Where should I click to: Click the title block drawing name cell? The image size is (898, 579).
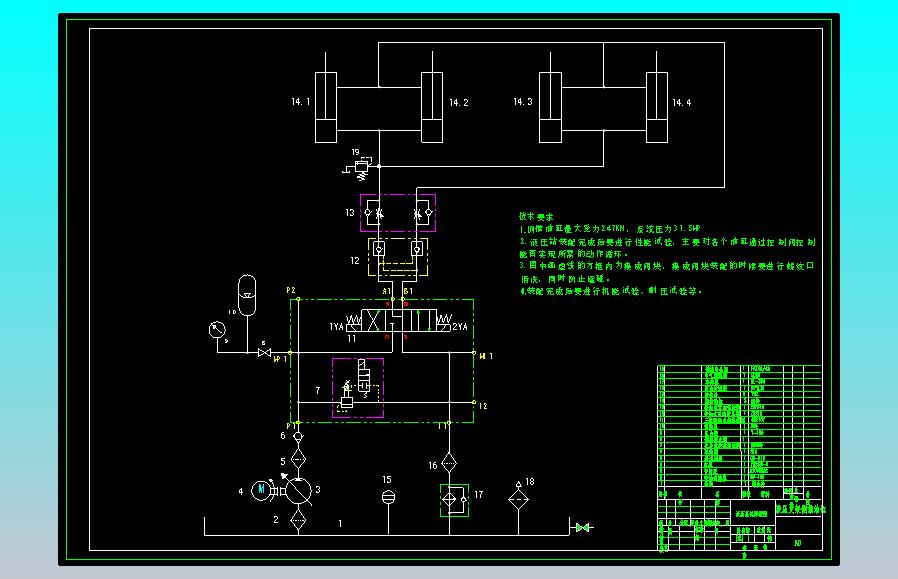pos(753,514)
